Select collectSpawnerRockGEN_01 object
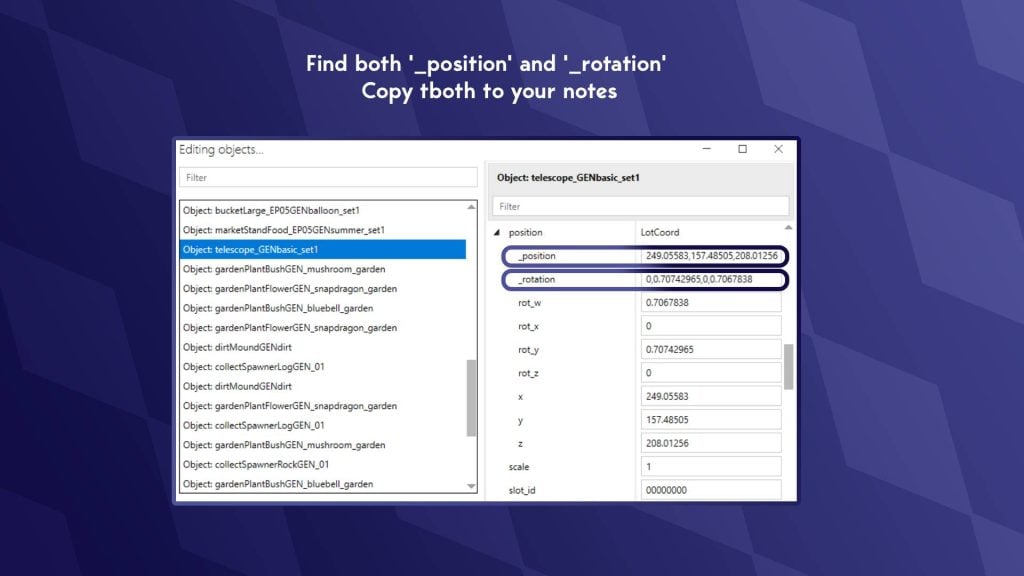This screenshot has width=1024, height=576. click(x=322, y=465)
